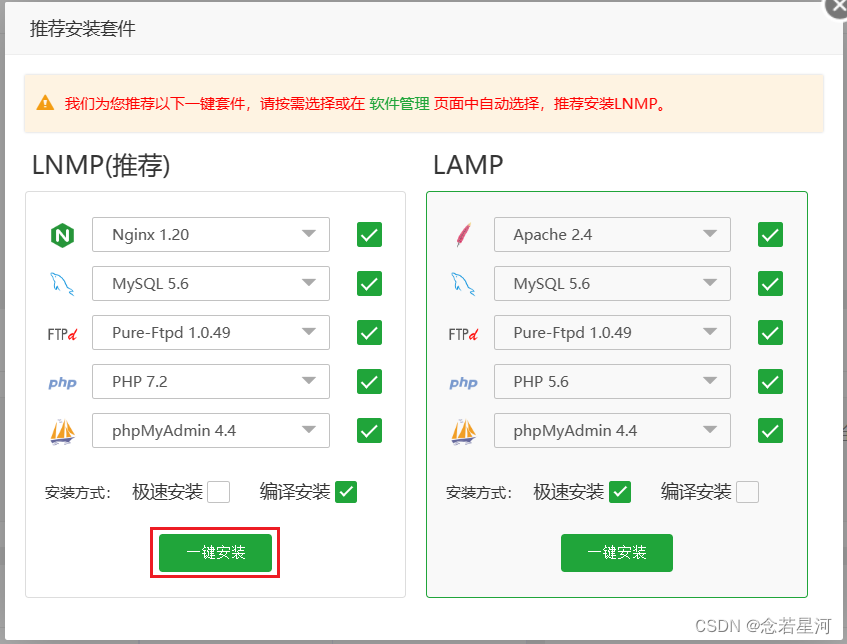Enable 编译安装 in the LAMP panel

[748, 492]
